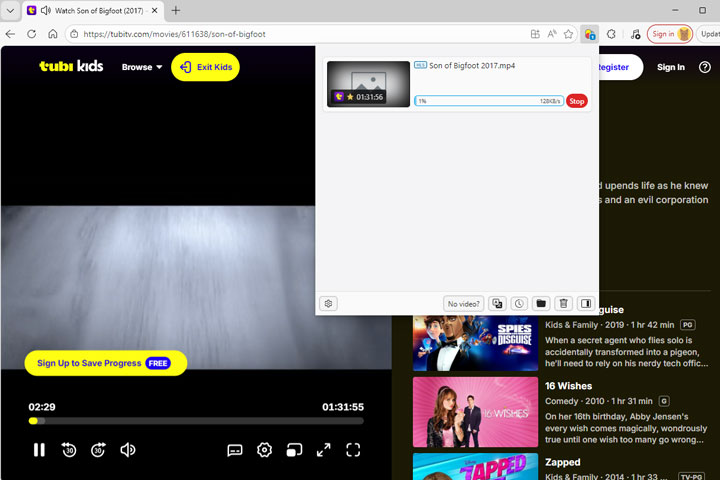Screen dimensions: 720x480
Task: Toggle closed captions in the player
Action: coord(235,450)
